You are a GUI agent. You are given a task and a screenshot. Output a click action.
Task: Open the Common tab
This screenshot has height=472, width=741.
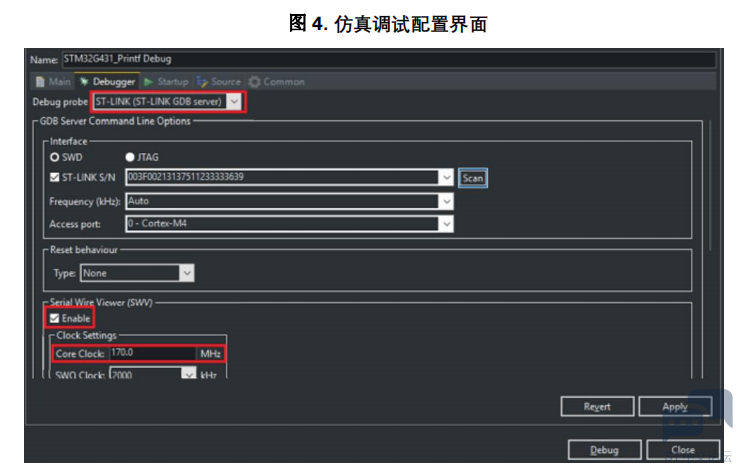pos(277,82)
